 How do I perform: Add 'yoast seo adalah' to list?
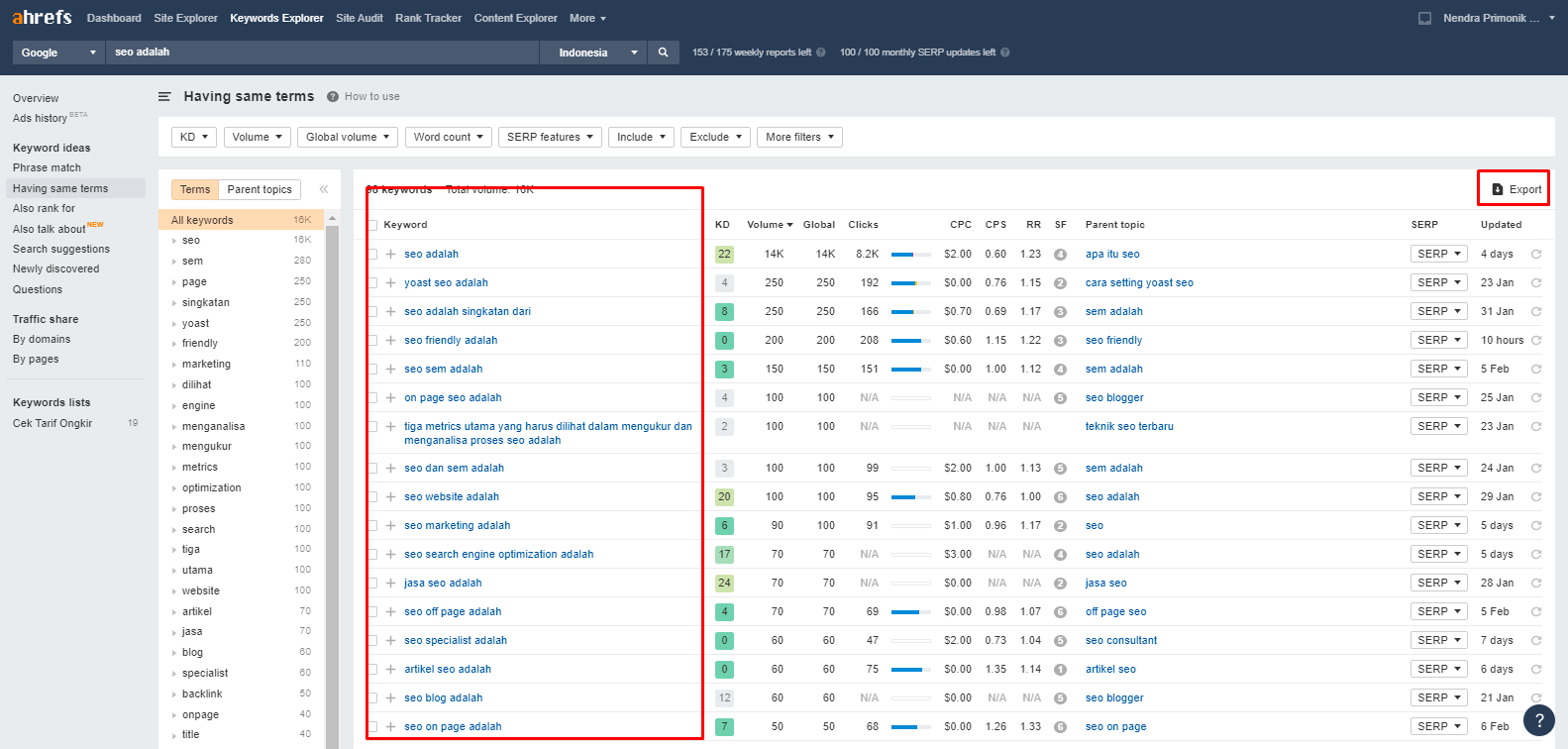click(x=391, y=283)
